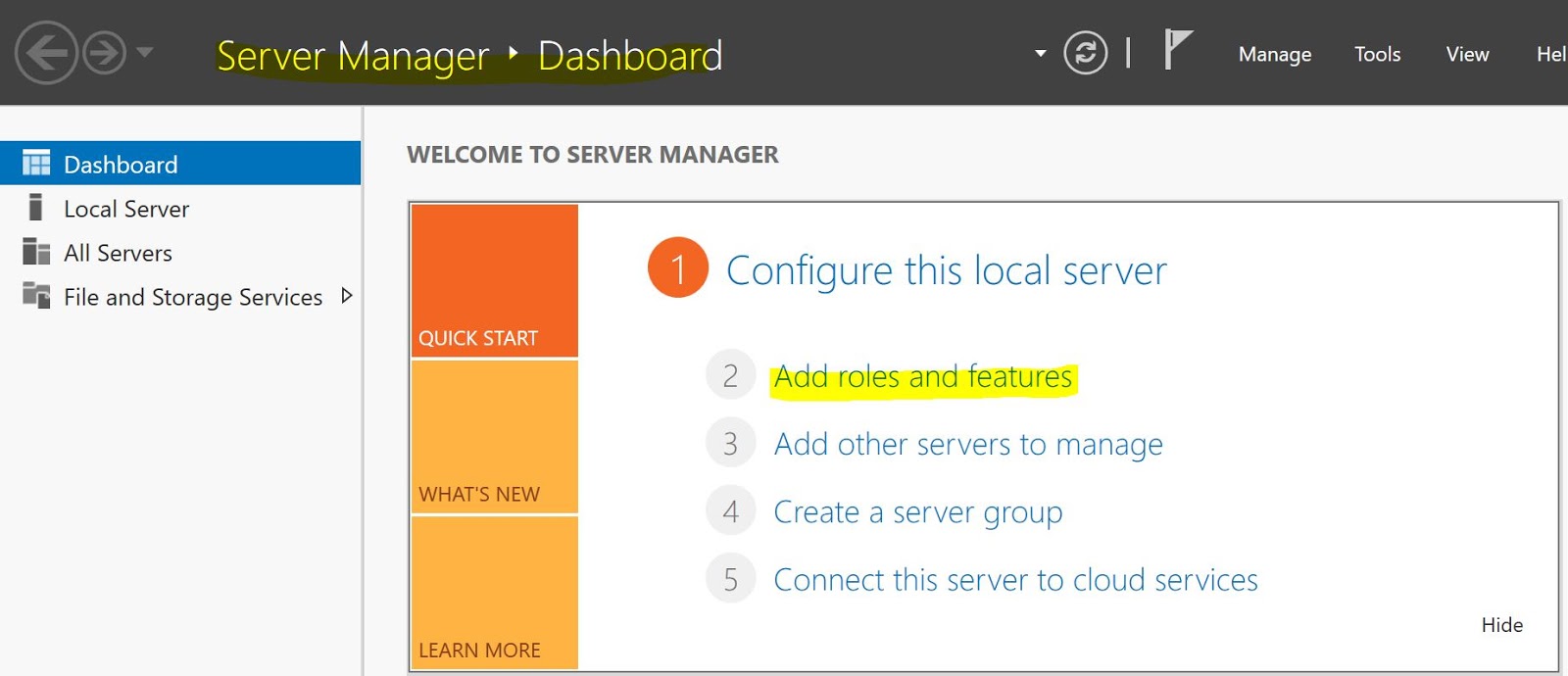The width and height of the screenshot is (1568, 676).
Task: Open the dropdown arrow beside the refresh icon
Action: 1041,53
